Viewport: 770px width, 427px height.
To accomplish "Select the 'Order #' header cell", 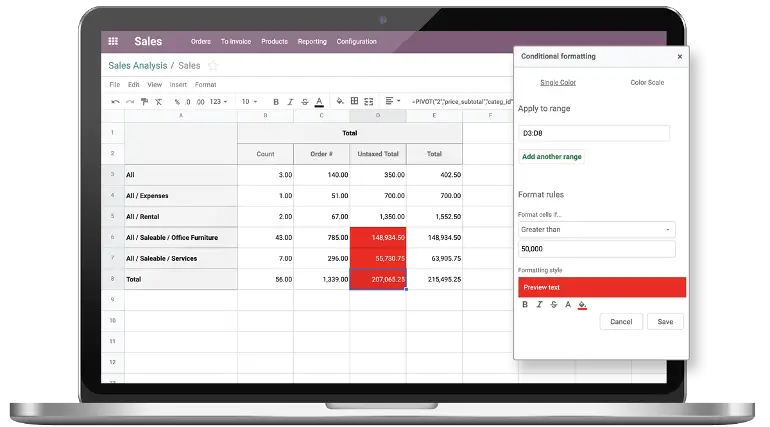I will [322, 154].
